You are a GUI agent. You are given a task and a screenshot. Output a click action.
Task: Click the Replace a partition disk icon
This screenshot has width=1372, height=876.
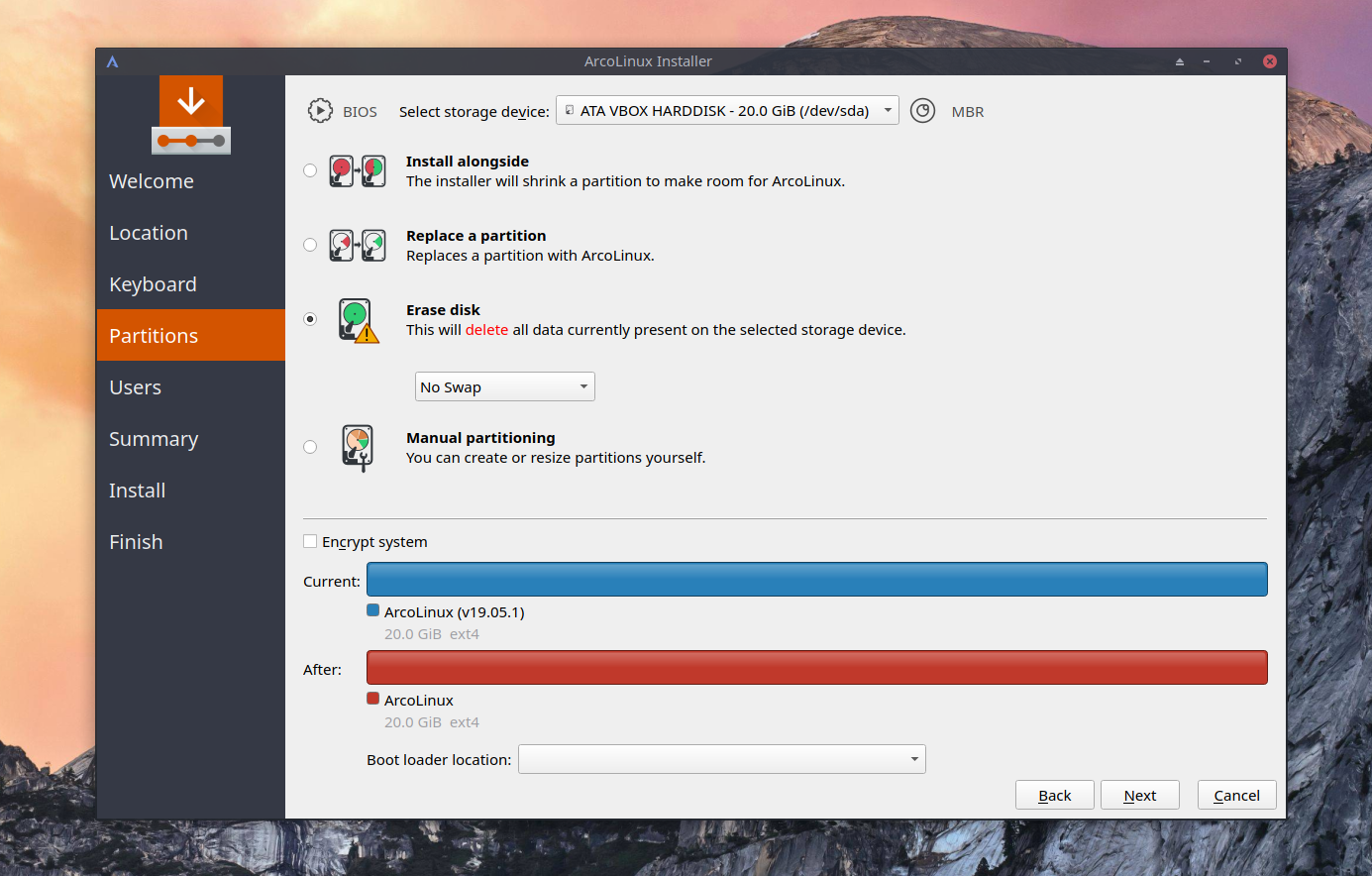tap(358, 245)
